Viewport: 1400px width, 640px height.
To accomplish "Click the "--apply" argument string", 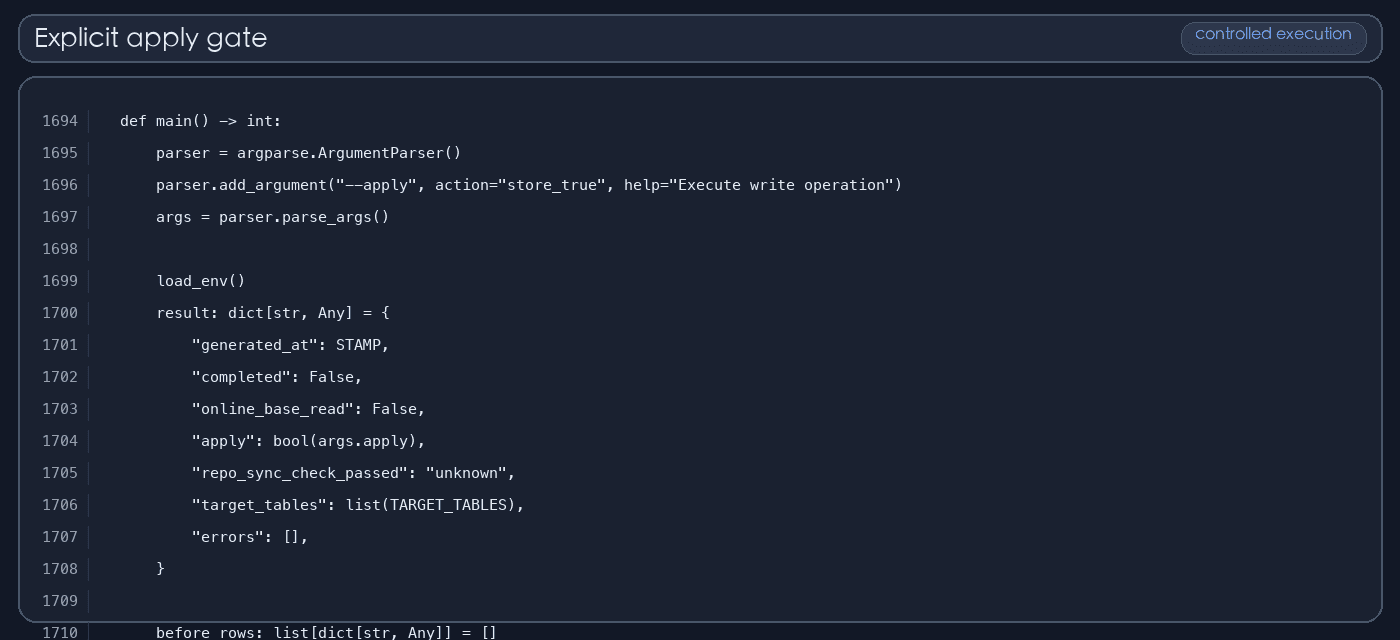I will tap(376, 185).
